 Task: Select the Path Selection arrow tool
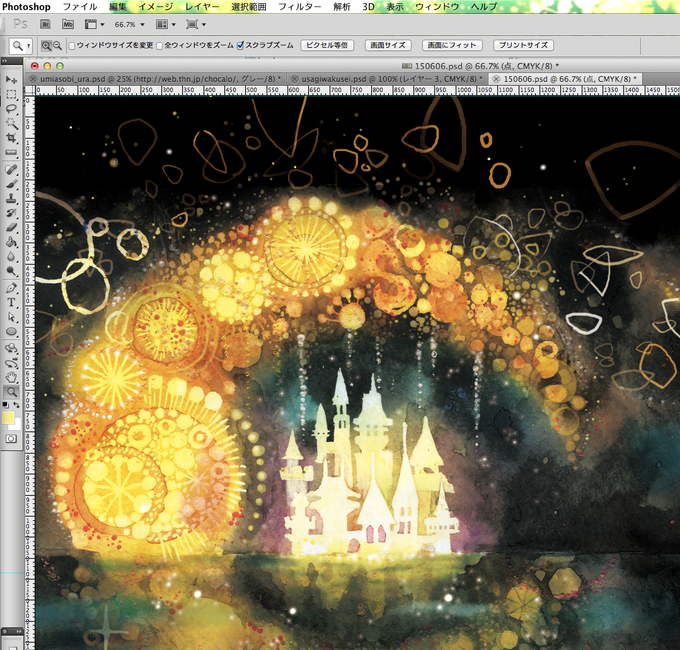point(11,317)
